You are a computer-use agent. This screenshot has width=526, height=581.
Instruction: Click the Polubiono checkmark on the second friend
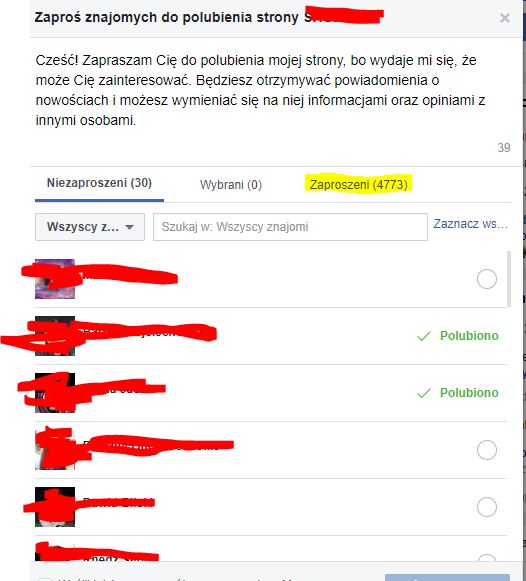[424, 336]
